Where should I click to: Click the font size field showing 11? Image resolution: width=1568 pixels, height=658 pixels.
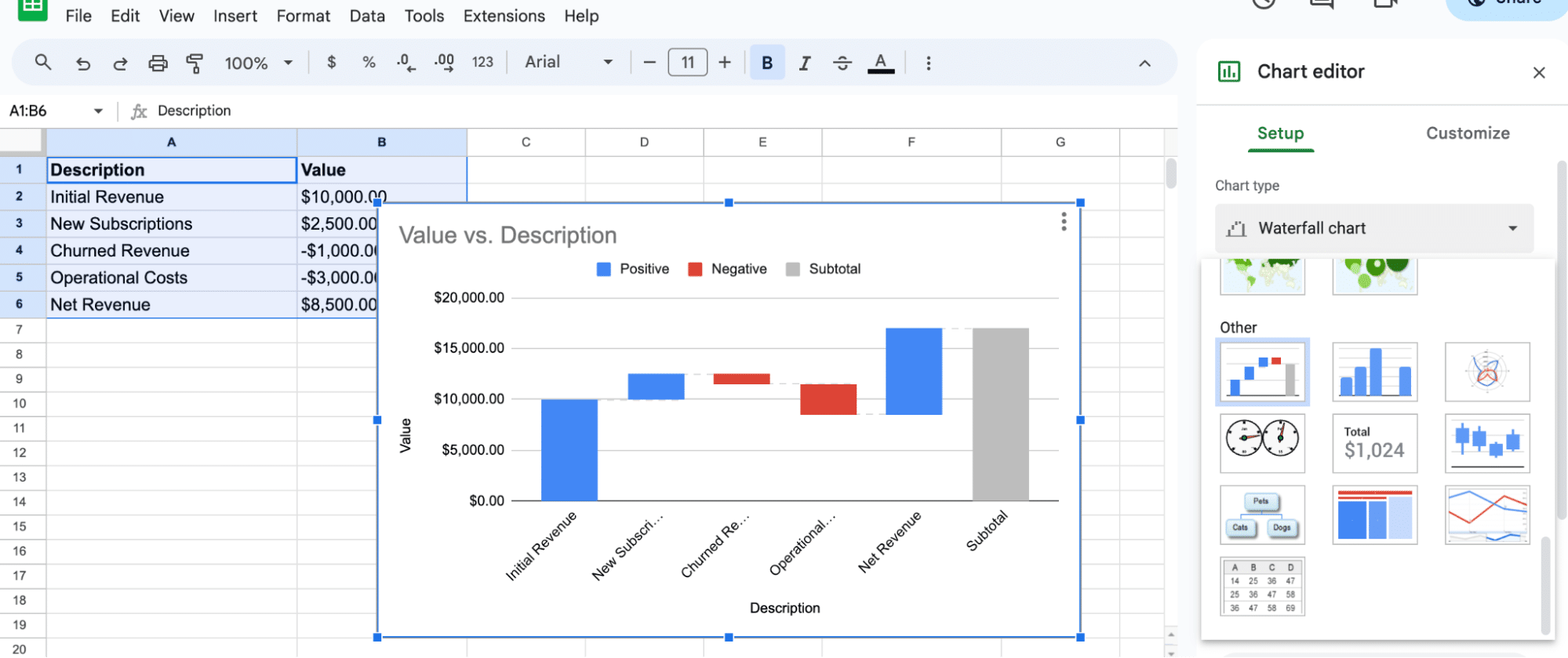687,62
